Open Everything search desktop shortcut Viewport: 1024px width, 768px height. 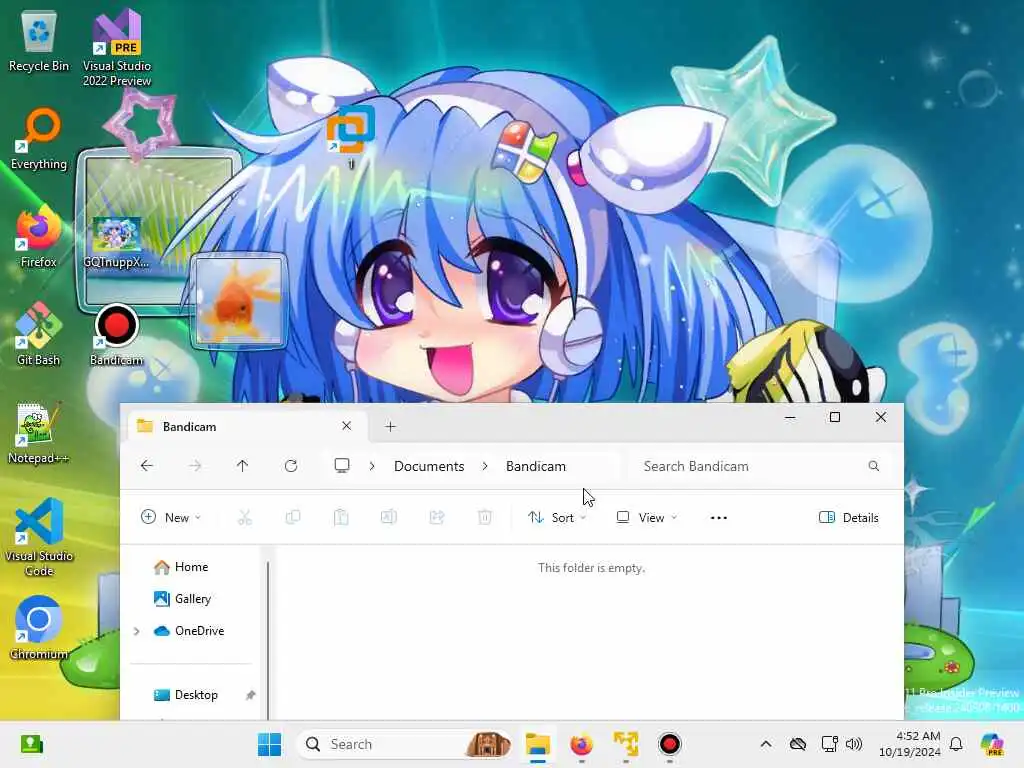click(39, 140)
